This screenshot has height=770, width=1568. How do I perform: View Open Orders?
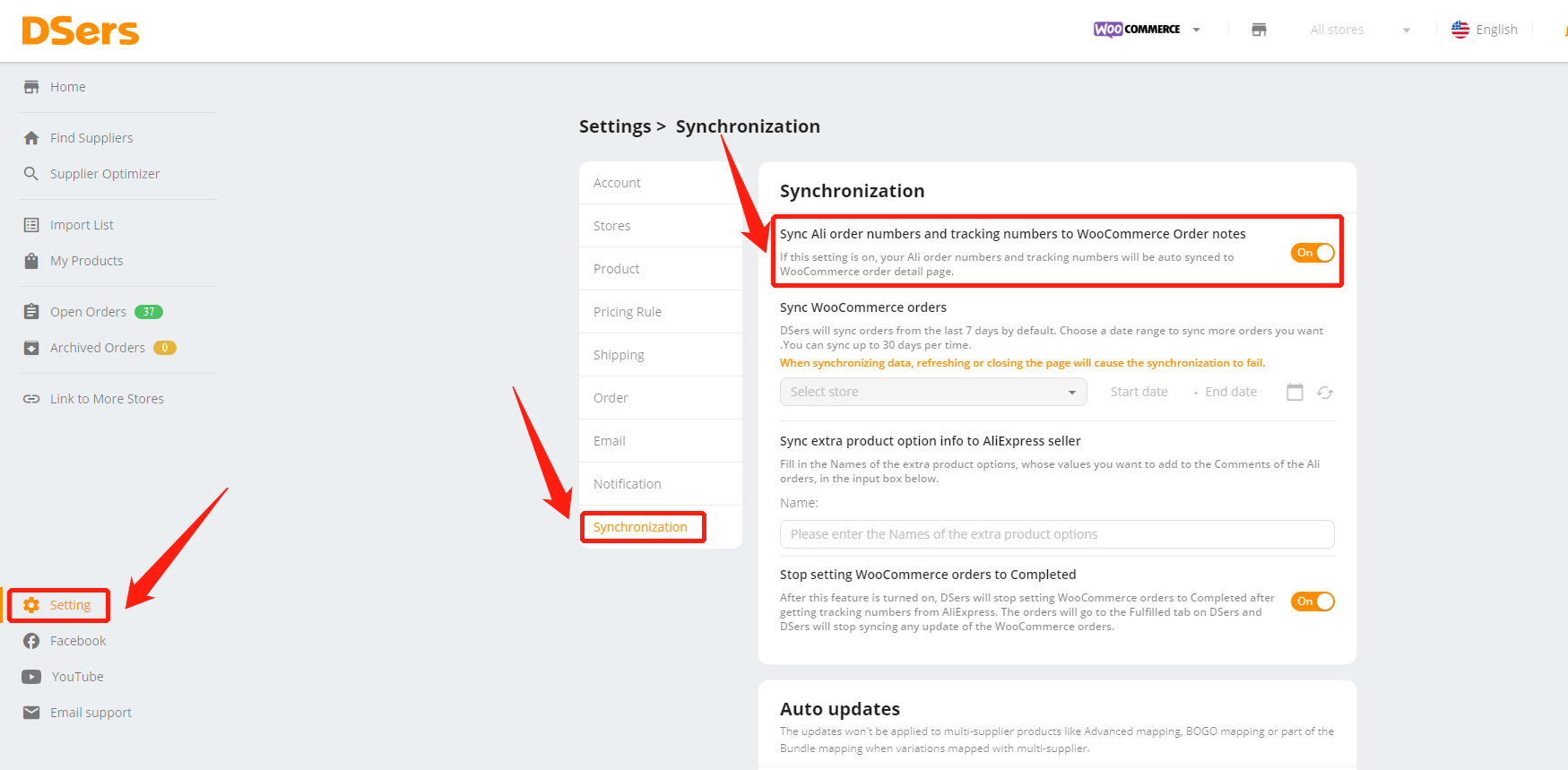[88, 312]
